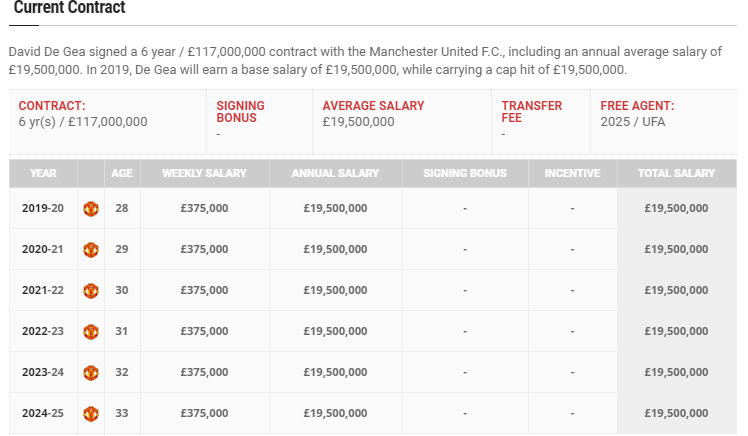Click the SIGNING BONUS column header
748x436 pixels.
tap(465, 173)
